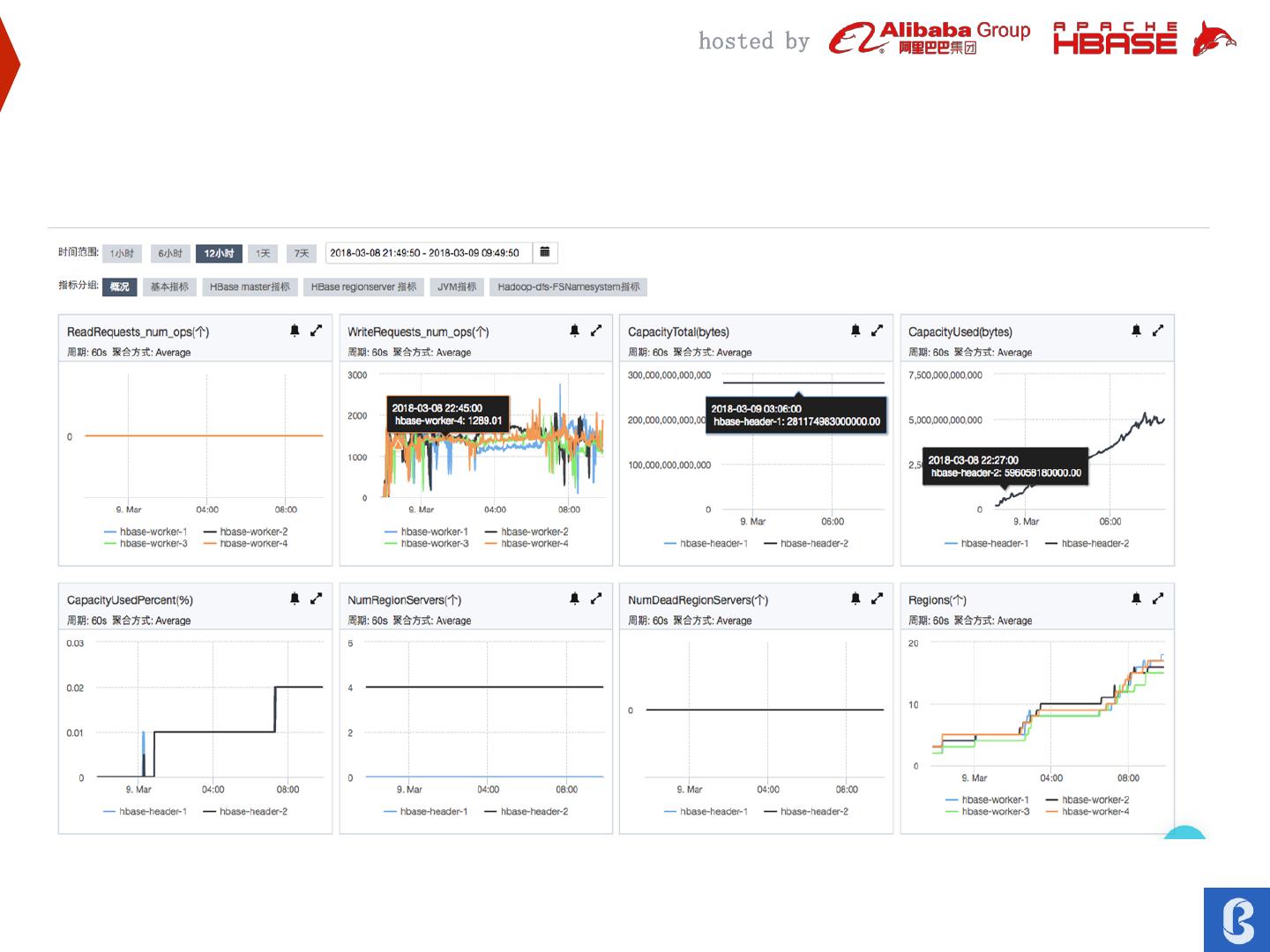Viewport: 1270px width, 952px height.
Task: Click the bell icon on NumDeadRegionServers panel
Action: [855, 599]
